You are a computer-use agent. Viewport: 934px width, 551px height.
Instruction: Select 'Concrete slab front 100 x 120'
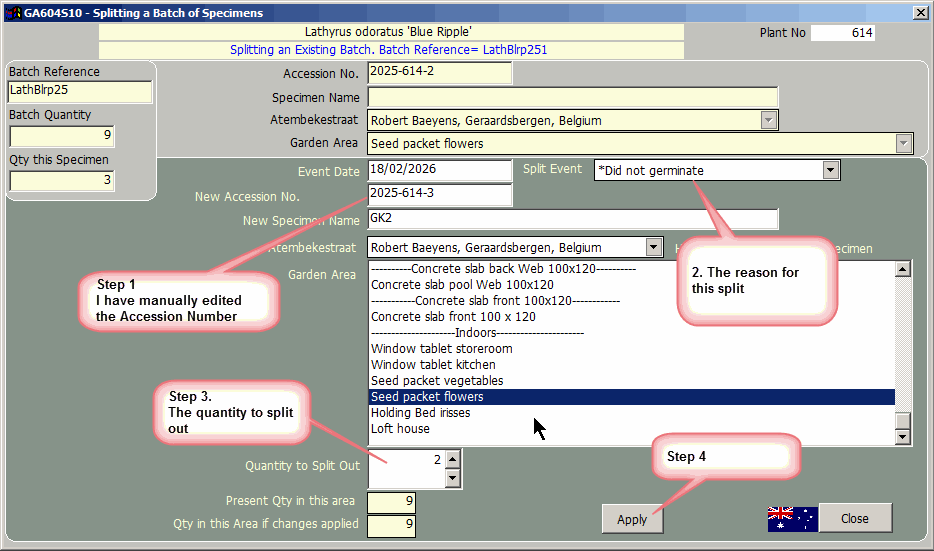(x=453, y=317)
